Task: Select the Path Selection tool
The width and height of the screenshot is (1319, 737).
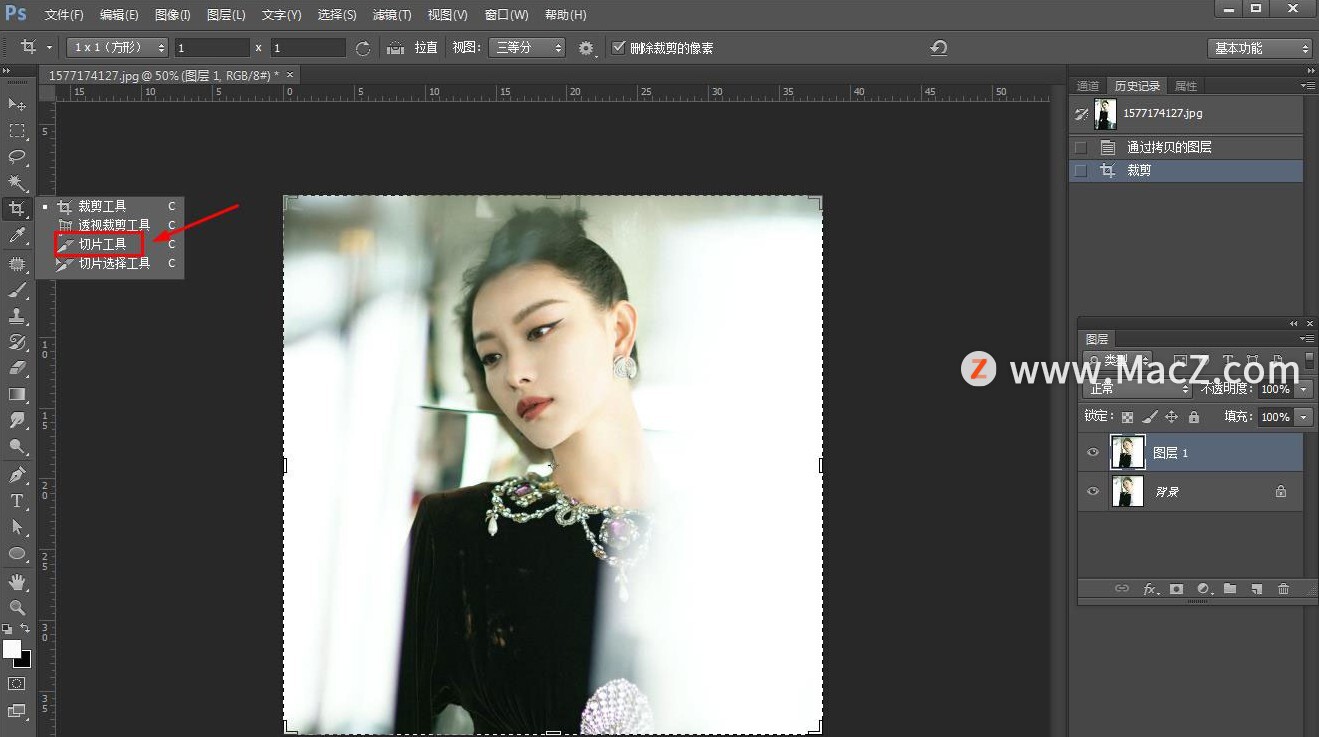Action: (17, 527)
